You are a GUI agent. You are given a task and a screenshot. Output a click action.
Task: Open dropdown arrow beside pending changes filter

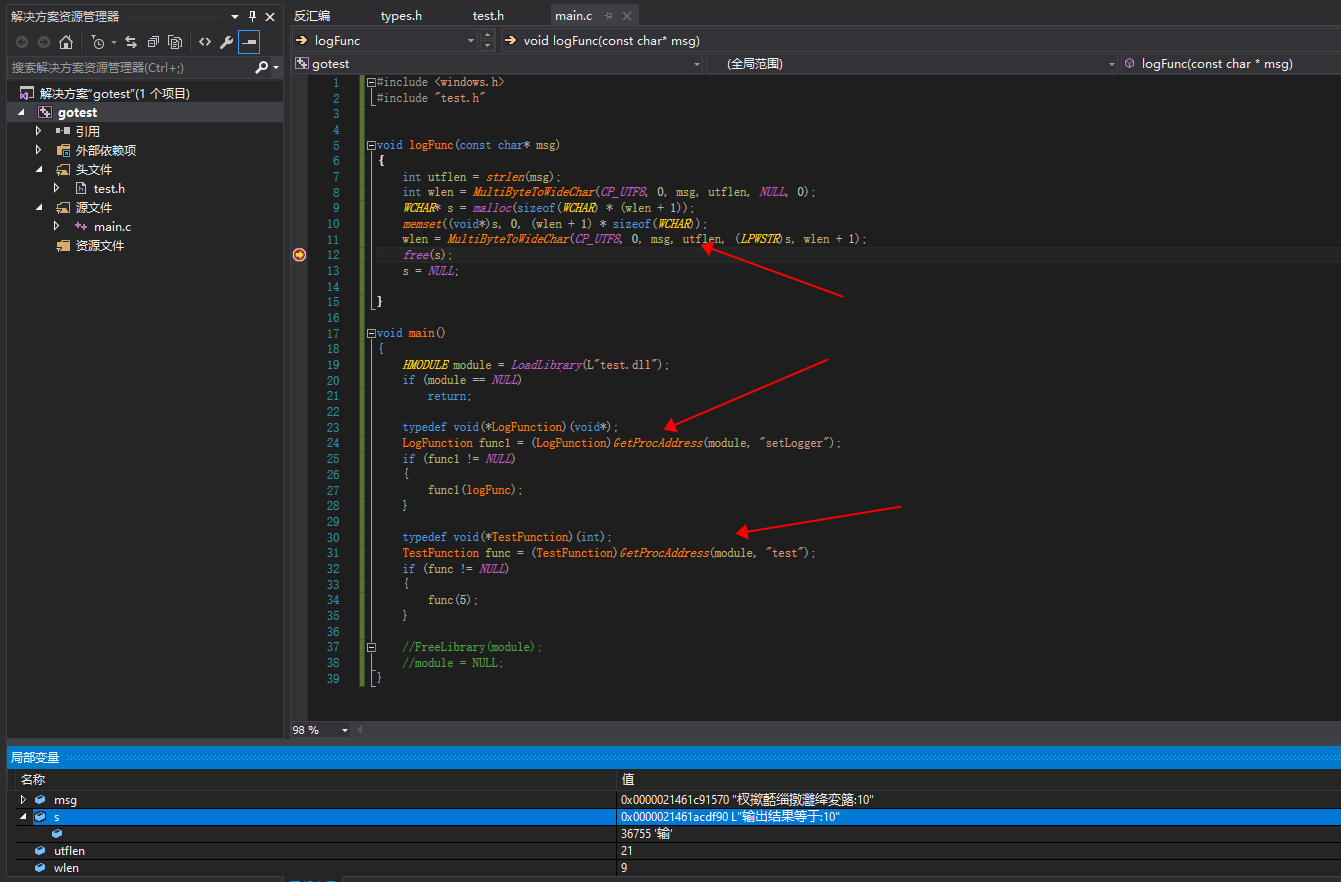[114, 42]
